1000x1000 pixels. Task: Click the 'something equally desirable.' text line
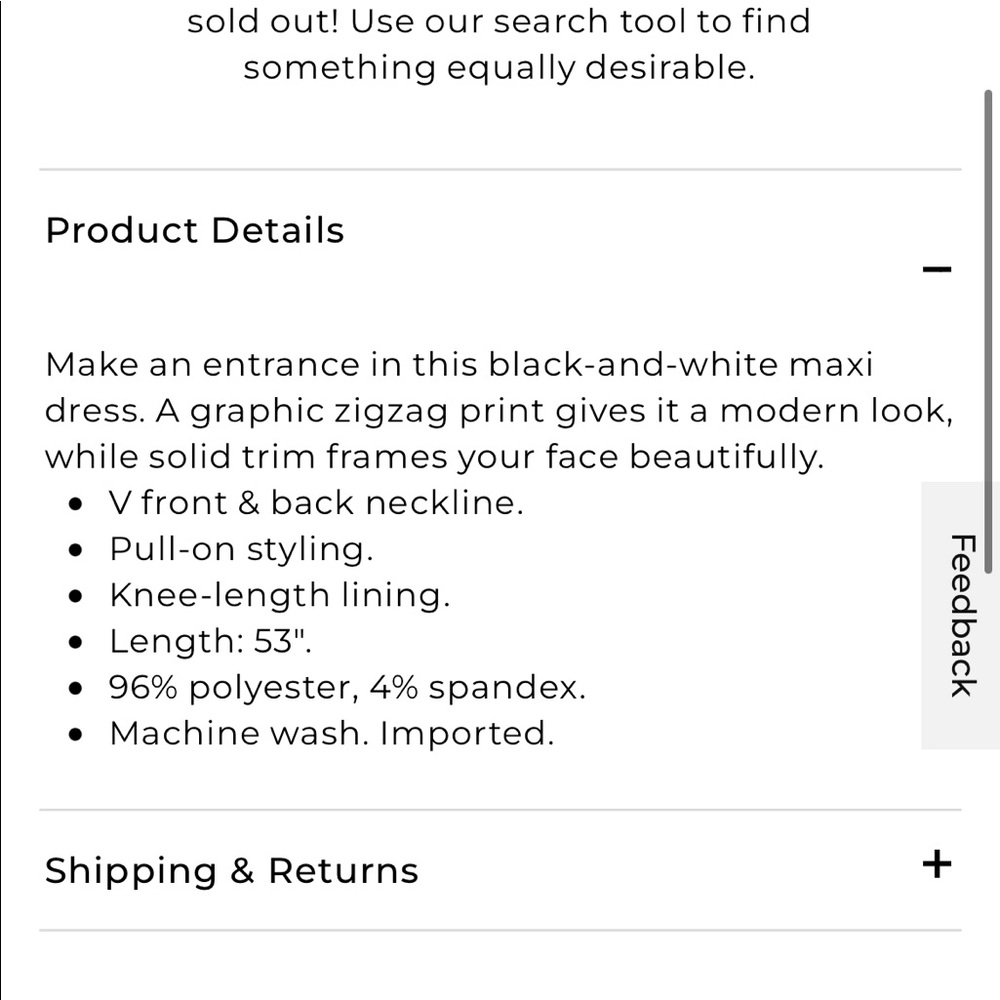(x=499, y=68)
